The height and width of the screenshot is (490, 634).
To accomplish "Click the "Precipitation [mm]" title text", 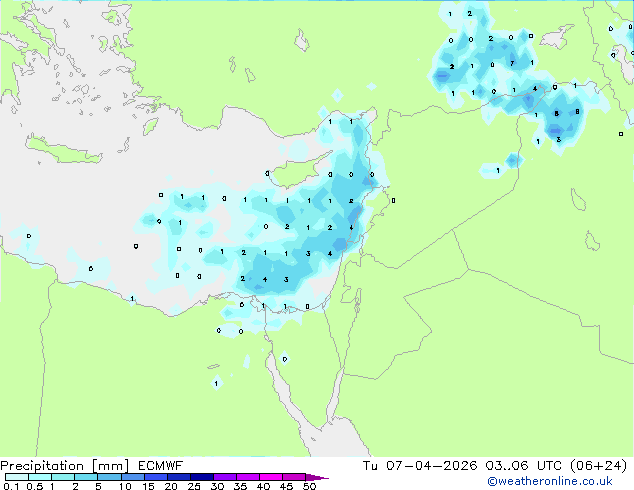I will [x=65, y=466].
